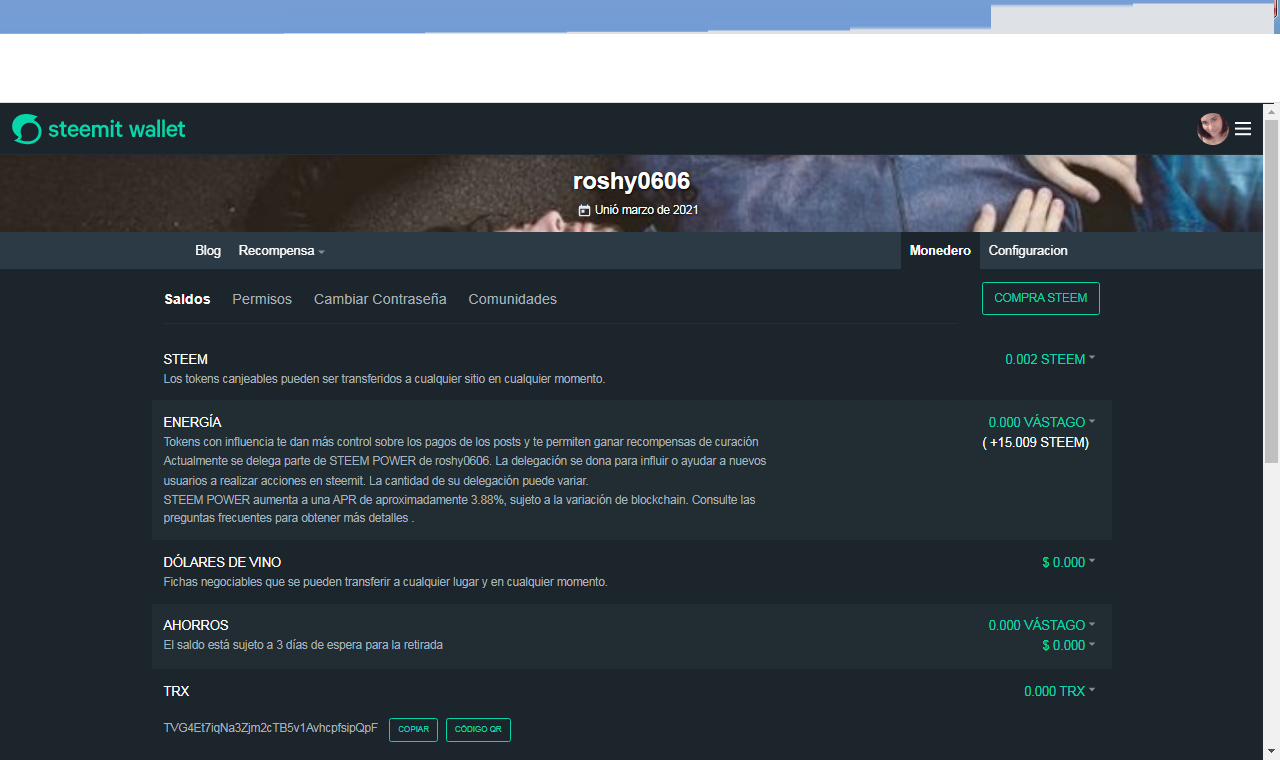The image size is (1280, 760).
Task: Click the TRX address TVG4Et7iqNa3Zjm2cTB5v1AvhcpfsipQpF
Action: point(271,728)
